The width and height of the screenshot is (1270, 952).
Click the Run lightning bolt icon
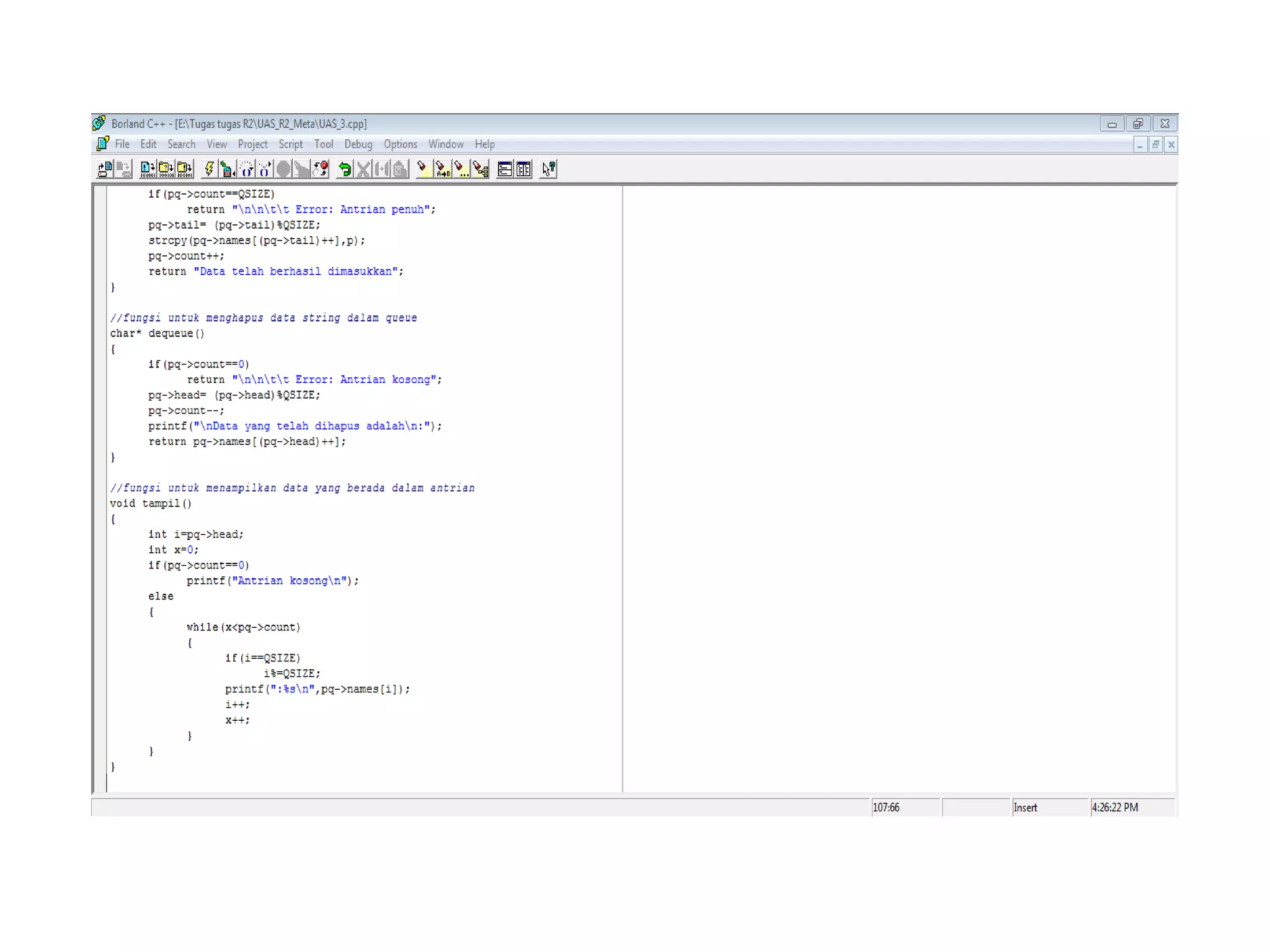click(x=210, y=169)
